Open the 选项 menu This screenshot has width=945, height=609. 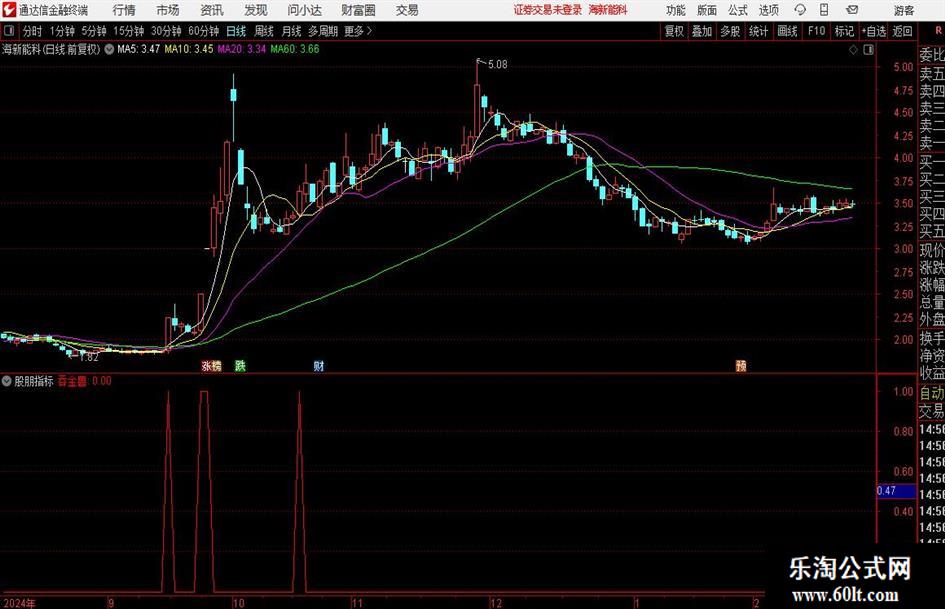pyautogui.click(x=768, y=10)
